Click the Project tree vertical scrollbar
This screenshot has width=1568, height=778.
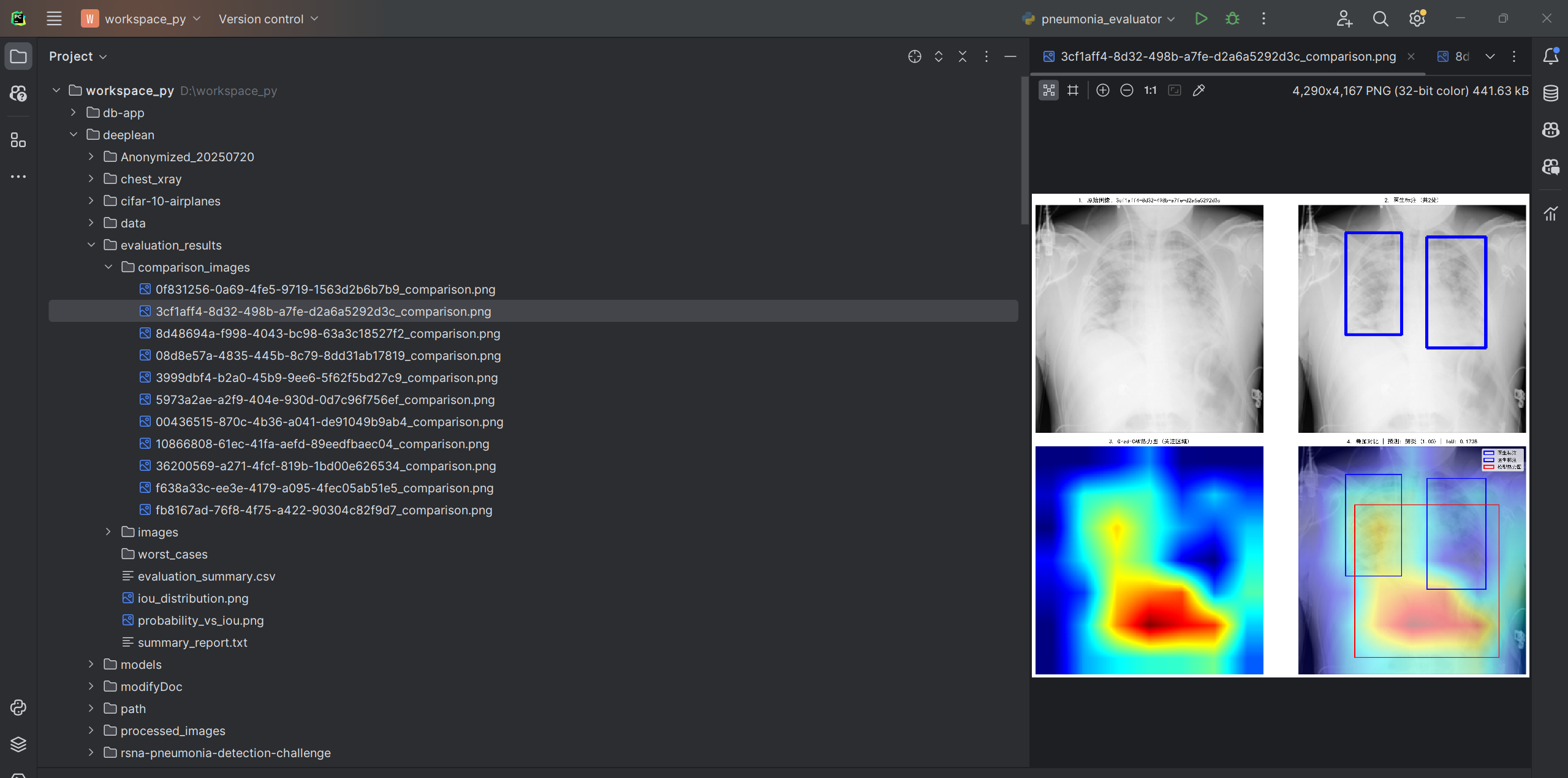tap(1025, 151)
